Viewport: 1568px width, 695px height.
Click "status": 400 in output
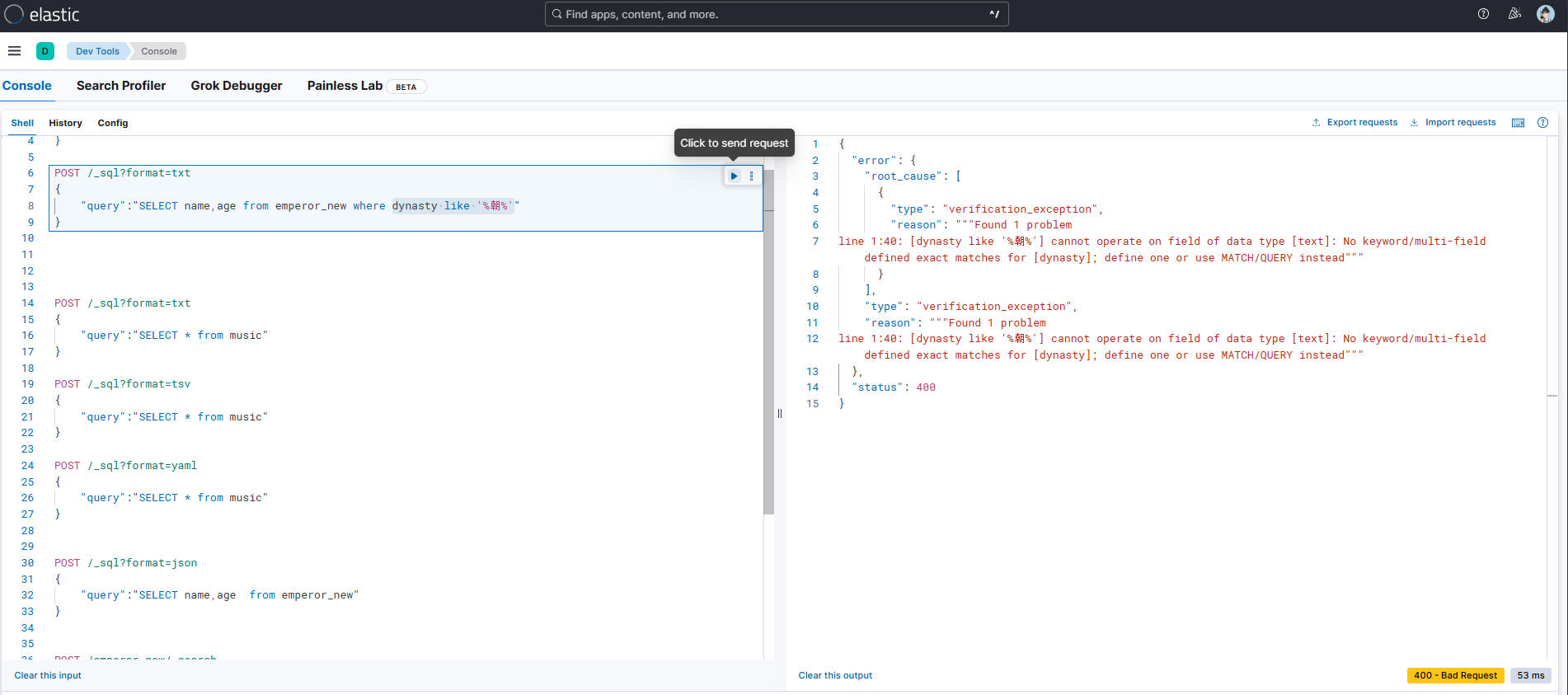894,387
